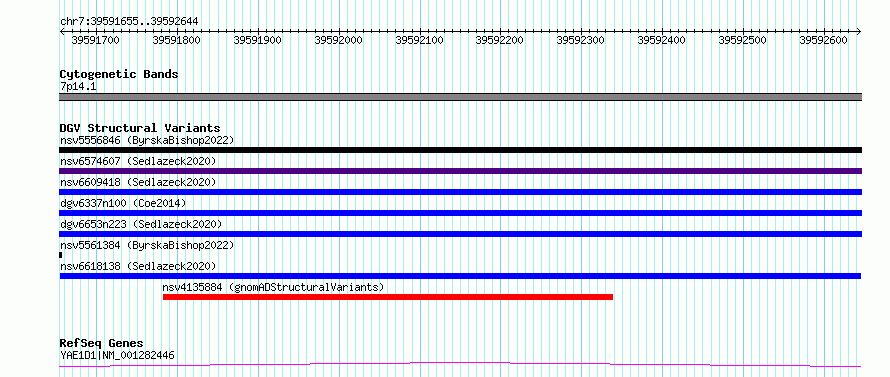Click ruler position label 39592300

(x=581, y=40)
